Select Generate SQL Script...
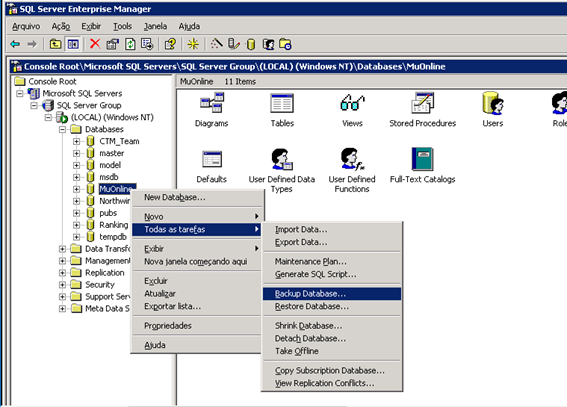This screenshot has height=407, width=567. click(x=332, y=274)
